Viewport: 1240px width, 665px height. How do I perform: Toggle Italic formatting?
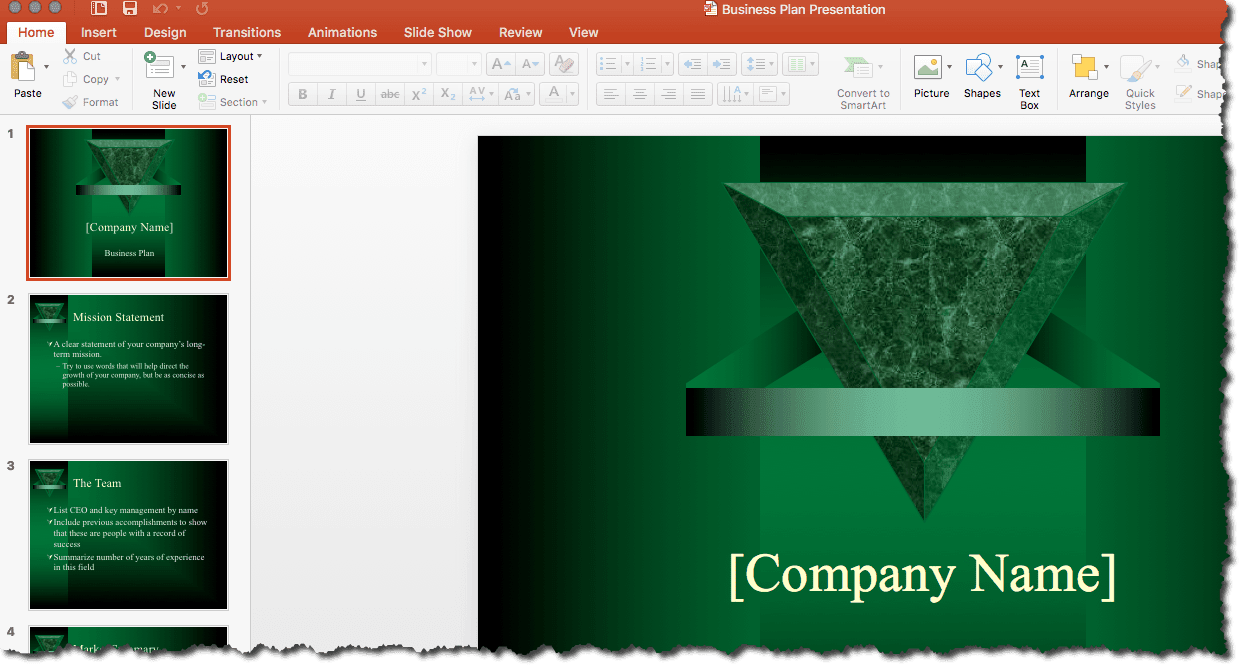pos(331,94)
